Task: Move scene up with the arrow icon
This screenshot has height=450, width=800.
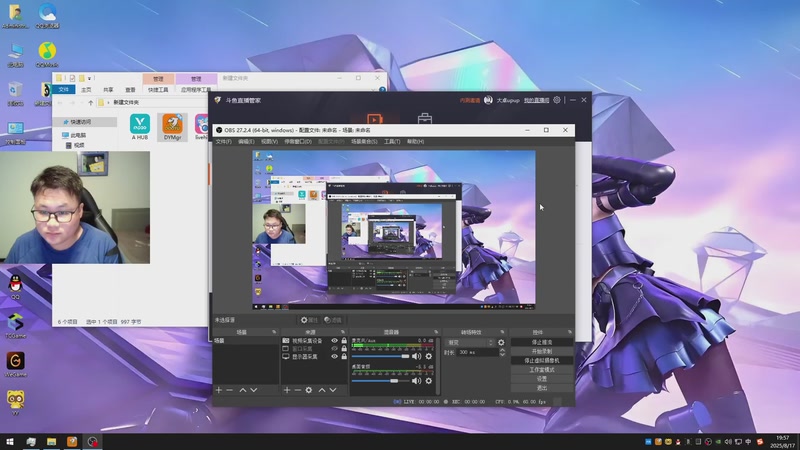Action: 243,390
